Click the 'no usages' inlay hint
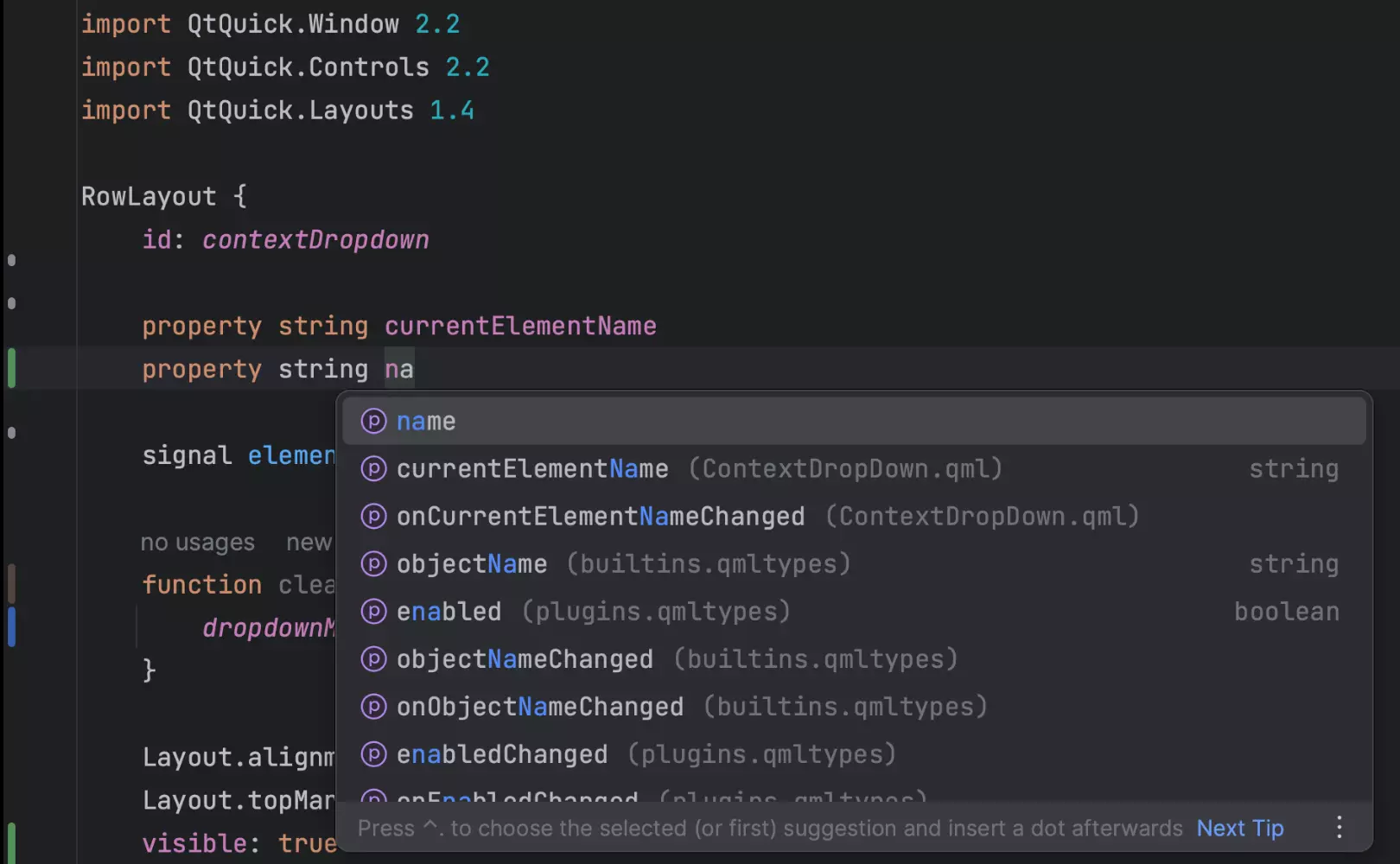Image resolution: width=1400 pixels, height=864 pixels. click(197, 543)
